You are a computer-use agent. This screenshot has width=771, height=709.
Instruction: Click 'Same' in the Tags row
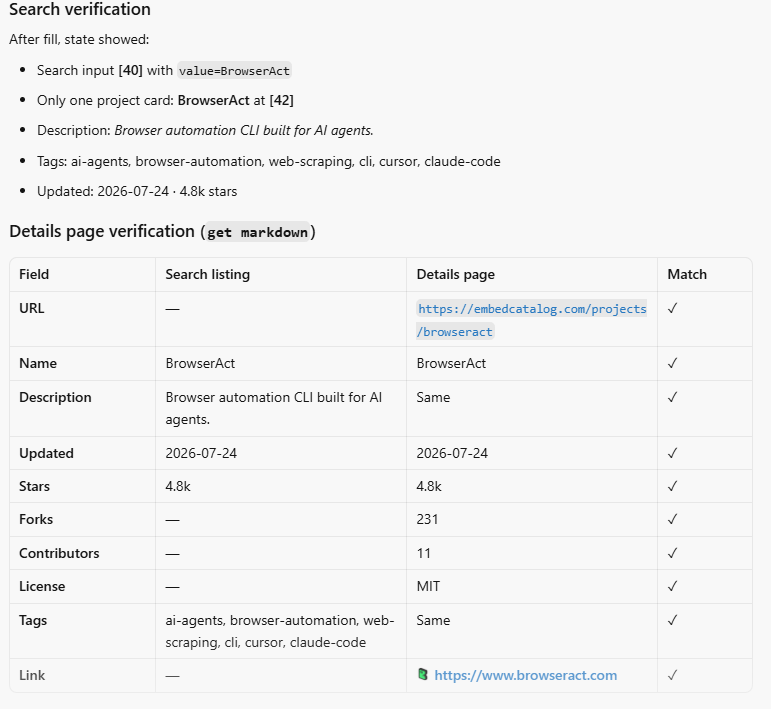point(433,620)
